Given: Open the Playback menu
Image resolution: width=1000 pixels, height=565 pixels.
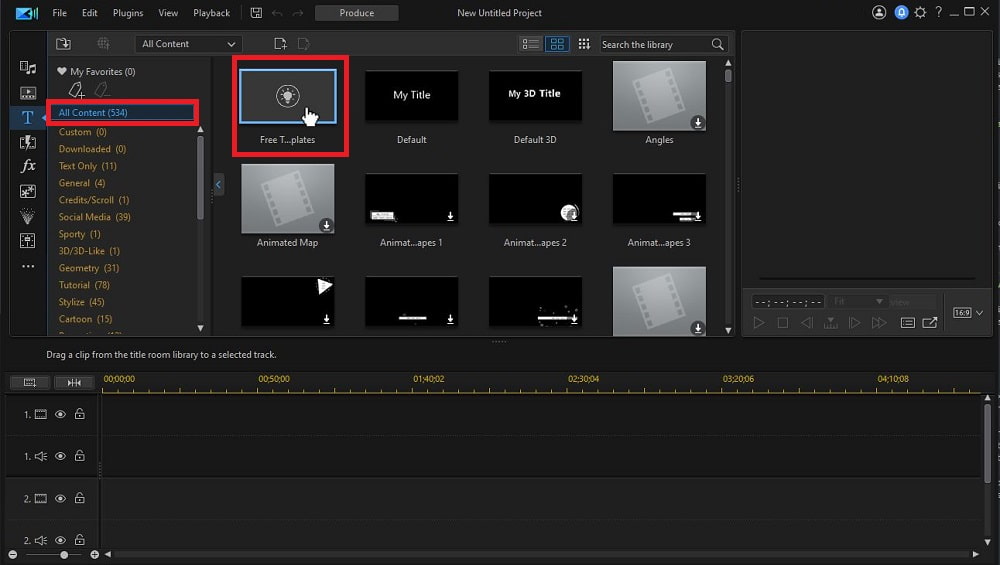Looking at the screenshot, I should [x=211, y=13].
